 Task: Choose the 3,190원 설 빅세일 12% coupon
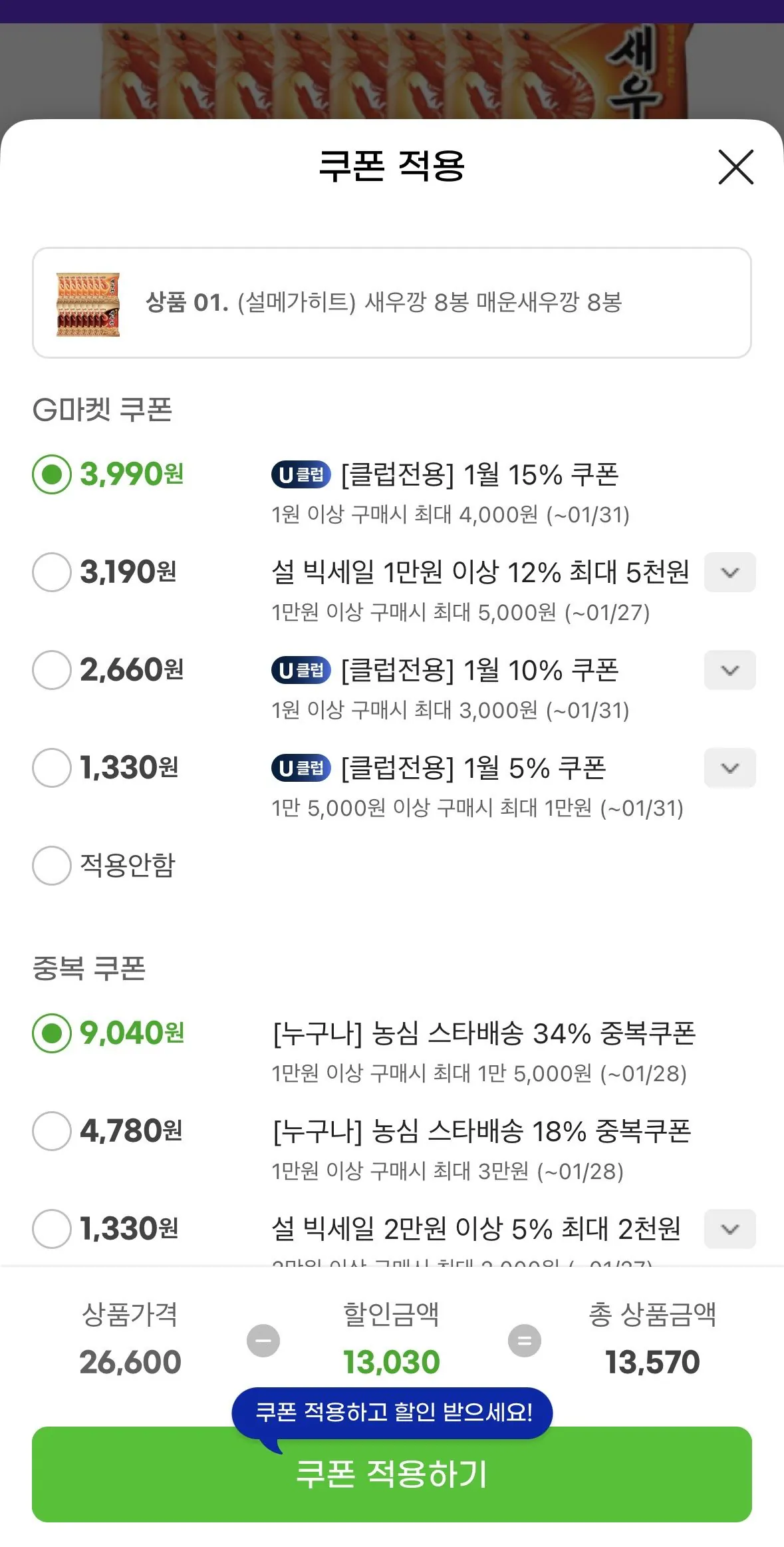(x=52, y=572)
